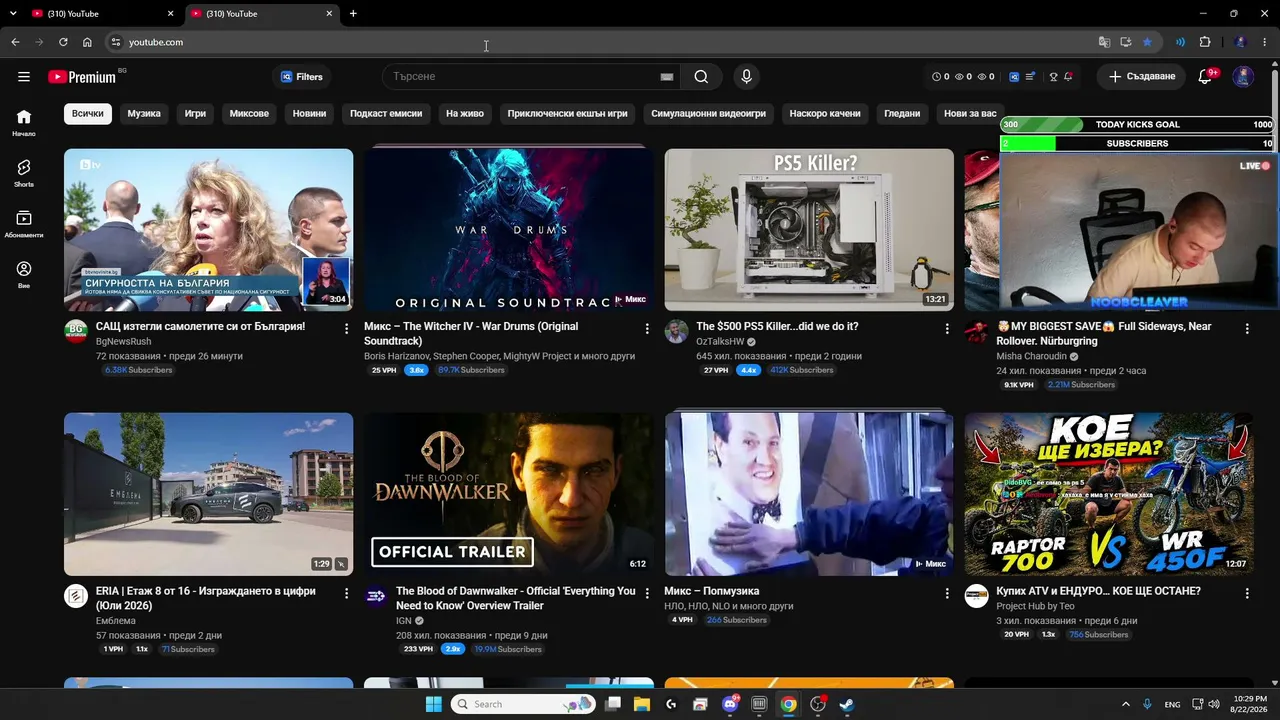Open the Misha Charoudin channel link

[x=1032, y=356]
